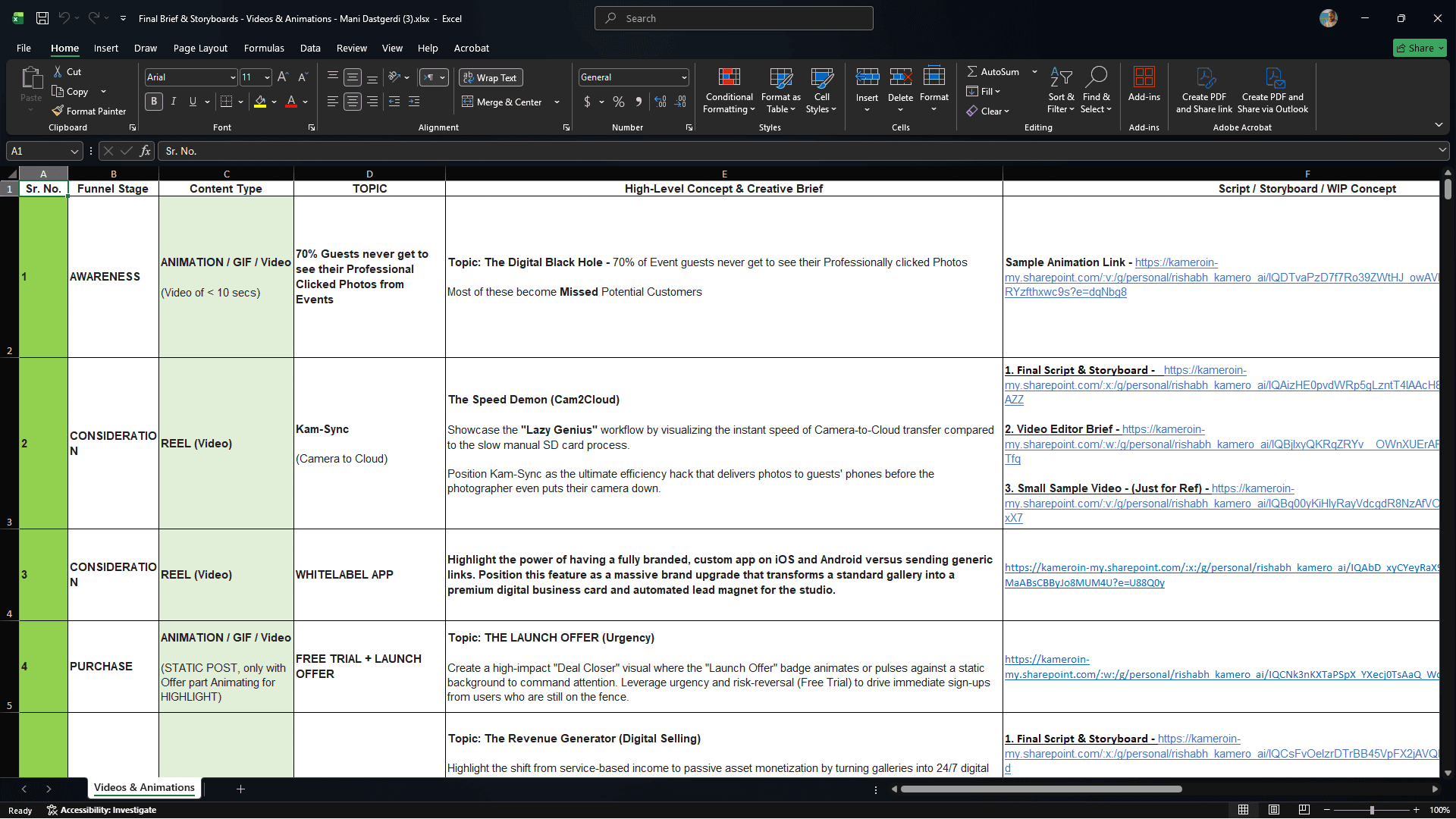The height and width of the screenshot is (819, 1456).
Task: Switch to the Insert tab
Action: tap(106, 48)
